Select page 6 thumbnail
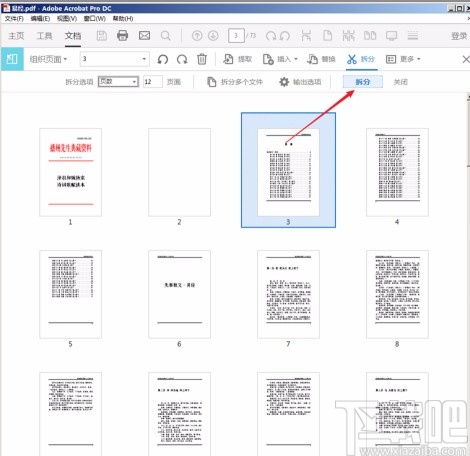 179,294
